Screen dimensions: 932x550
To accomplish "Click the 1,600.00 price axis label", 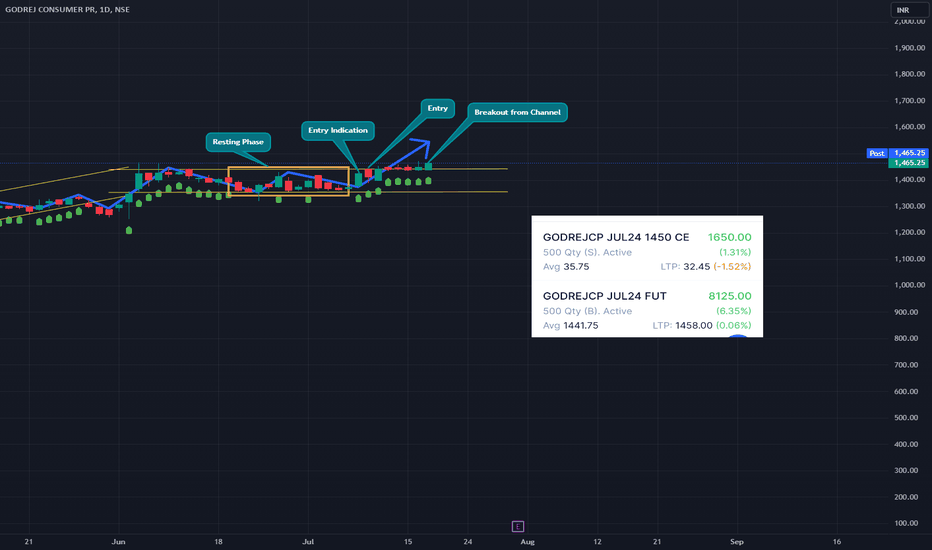I will click(x=909, y=127).
